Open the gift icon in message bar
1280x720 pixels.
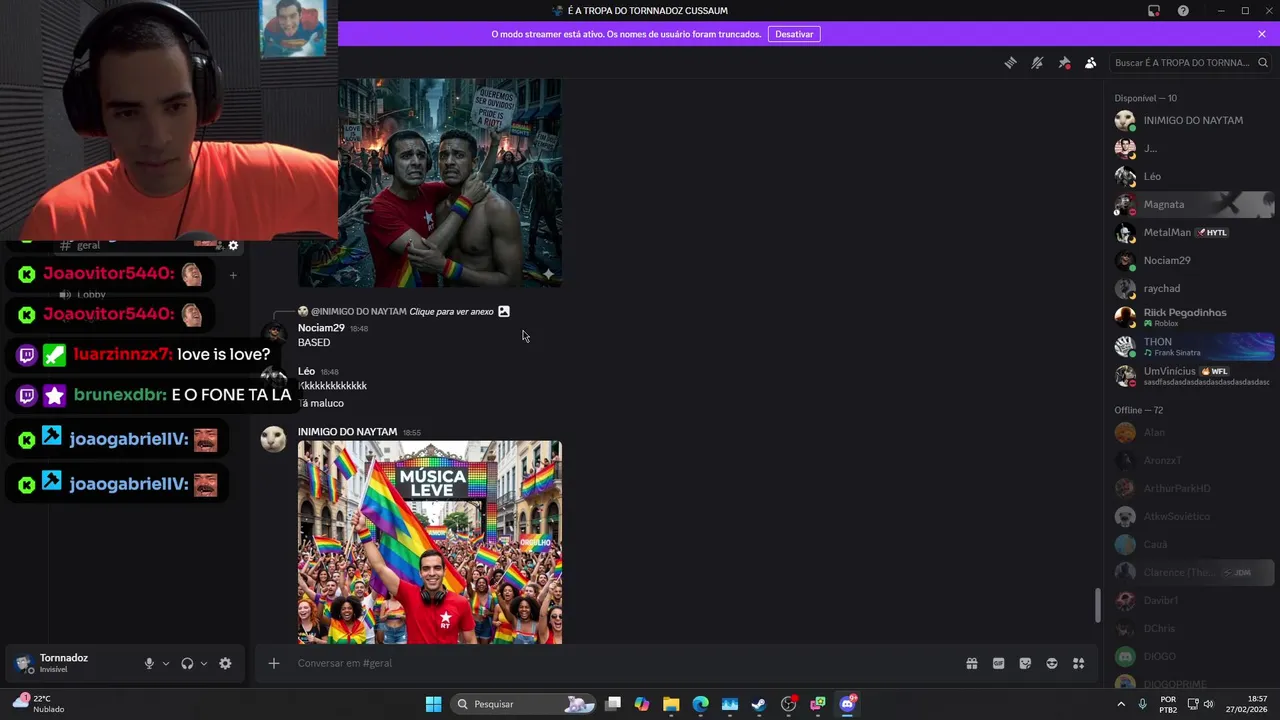tap(971, 663)
